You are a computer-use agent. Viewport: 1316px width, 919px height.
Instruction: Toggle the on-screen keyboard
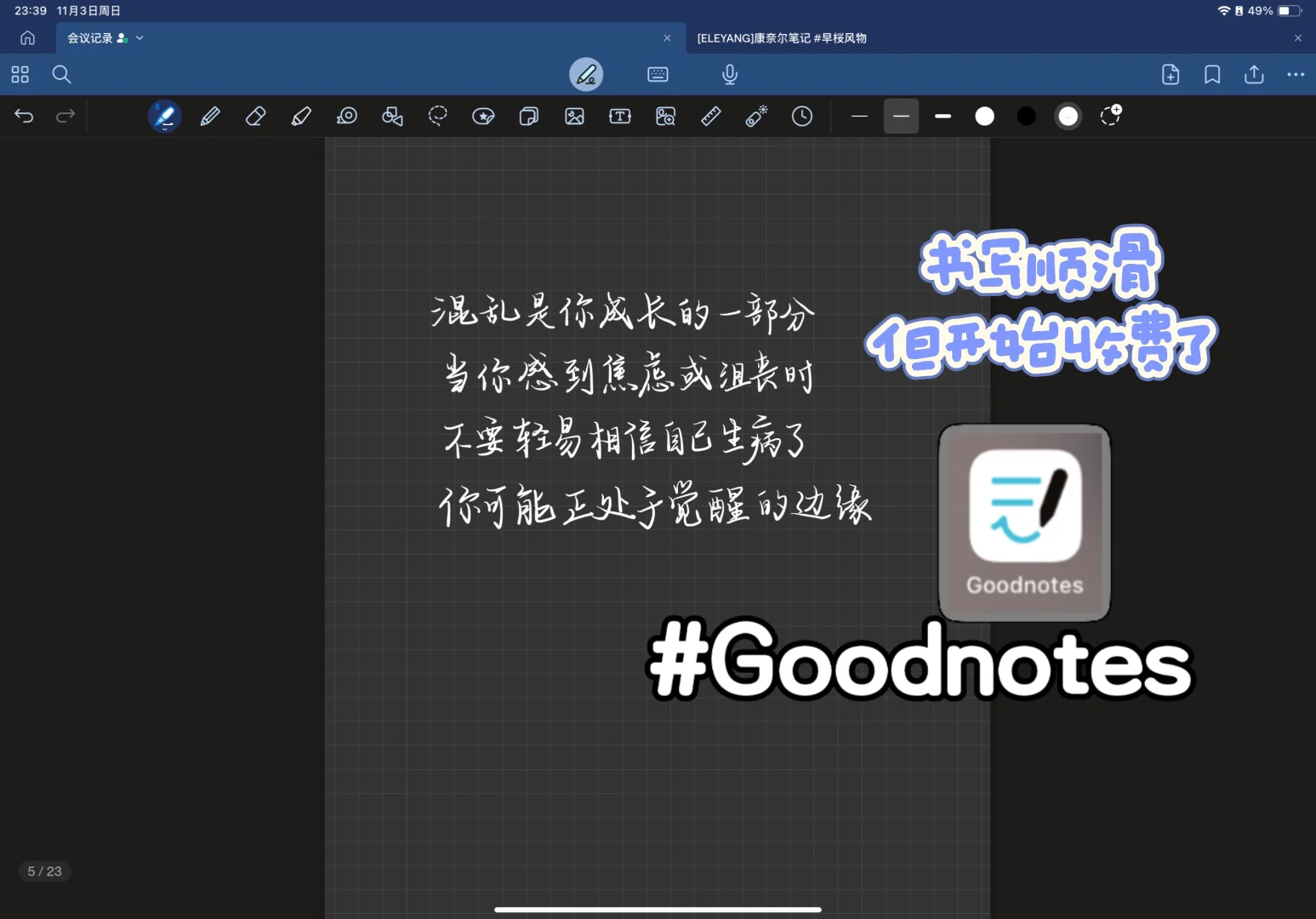658,74
